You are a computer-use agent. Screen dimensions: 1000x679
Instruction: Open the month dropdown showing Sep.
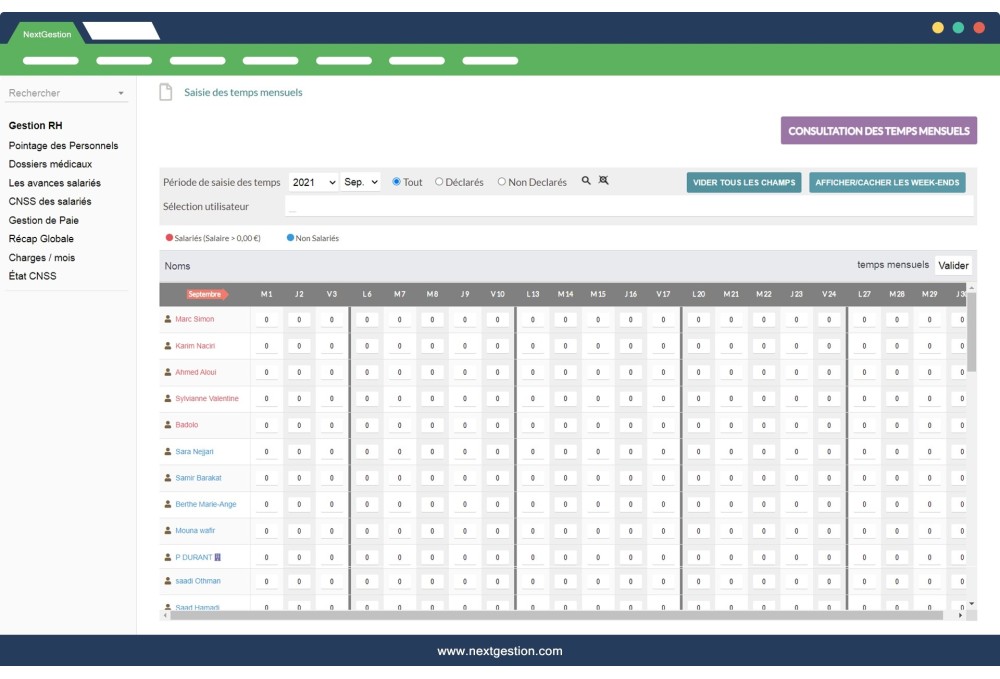[x=362, y=183]
